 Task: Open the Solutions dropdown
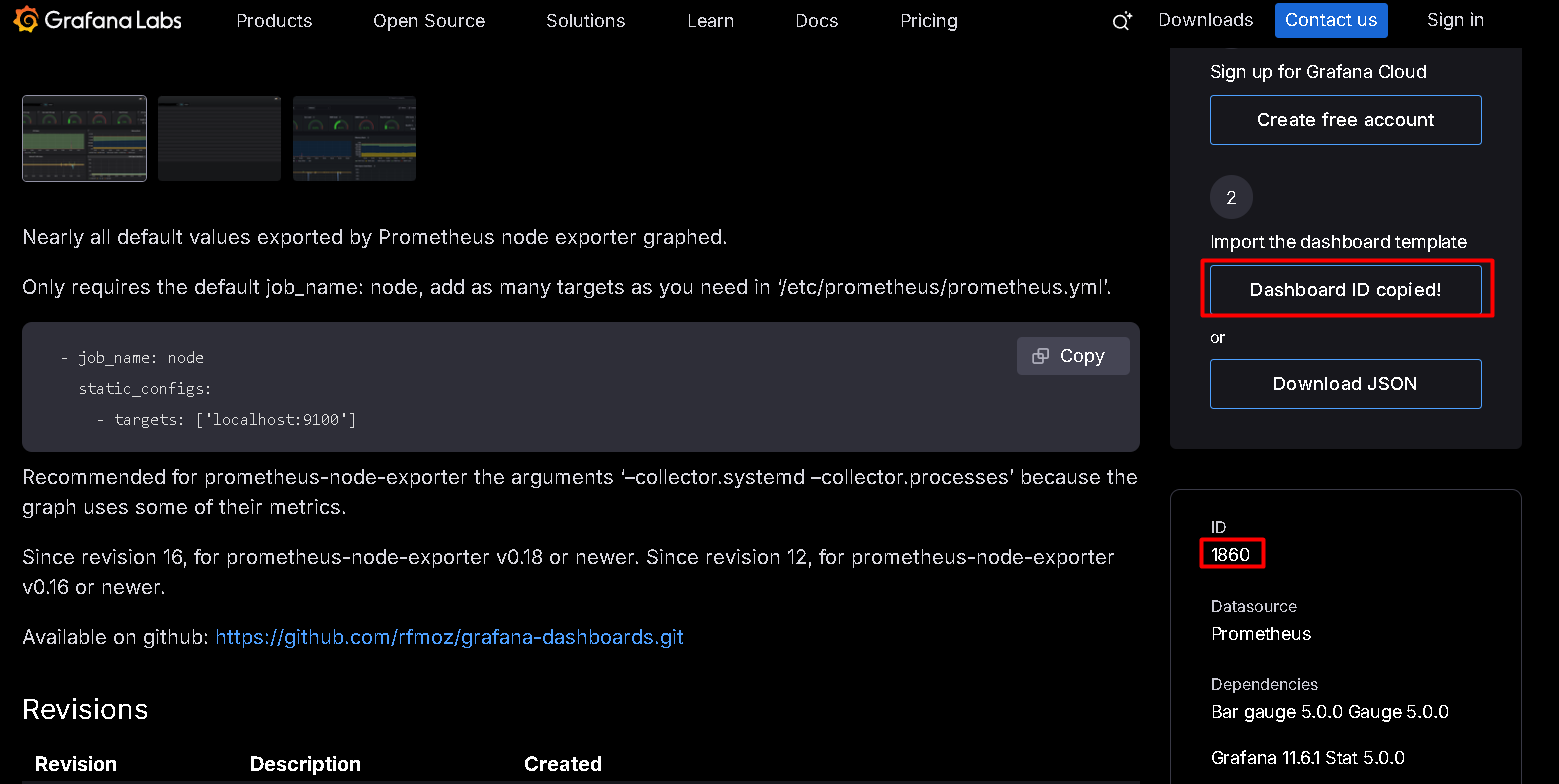click(585, 20)
